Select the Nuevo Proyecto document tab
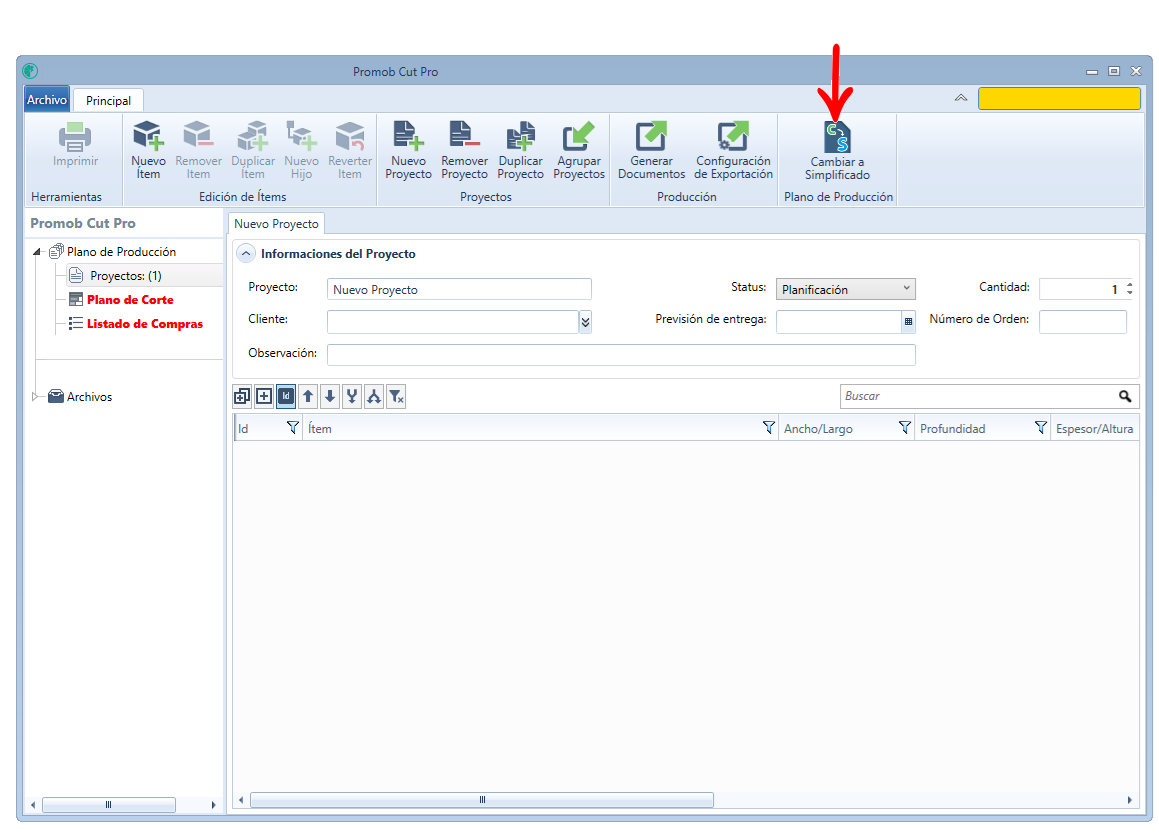Viewport: 1159px width, 833px height. 276,224
